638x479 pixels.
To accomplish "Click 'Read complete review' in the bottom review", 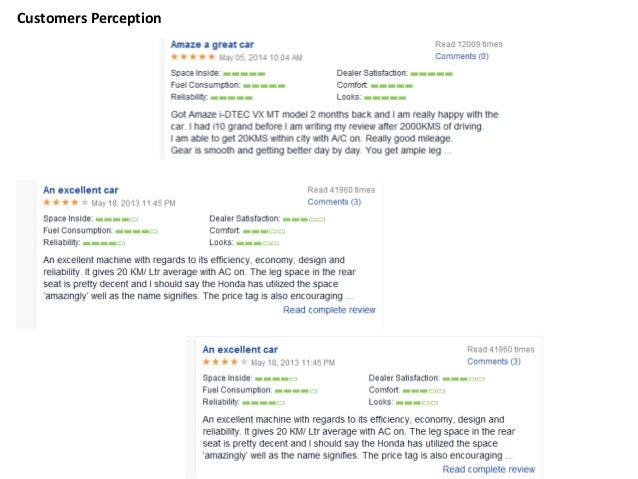I will (x=488, y=469).
